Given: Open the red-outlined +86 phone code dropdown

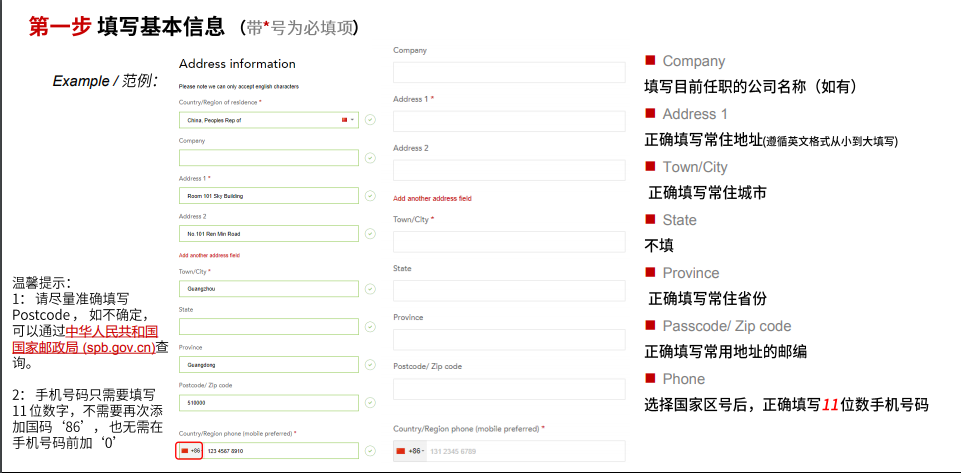Looking at the screenshot, I should tap(190, 451).
